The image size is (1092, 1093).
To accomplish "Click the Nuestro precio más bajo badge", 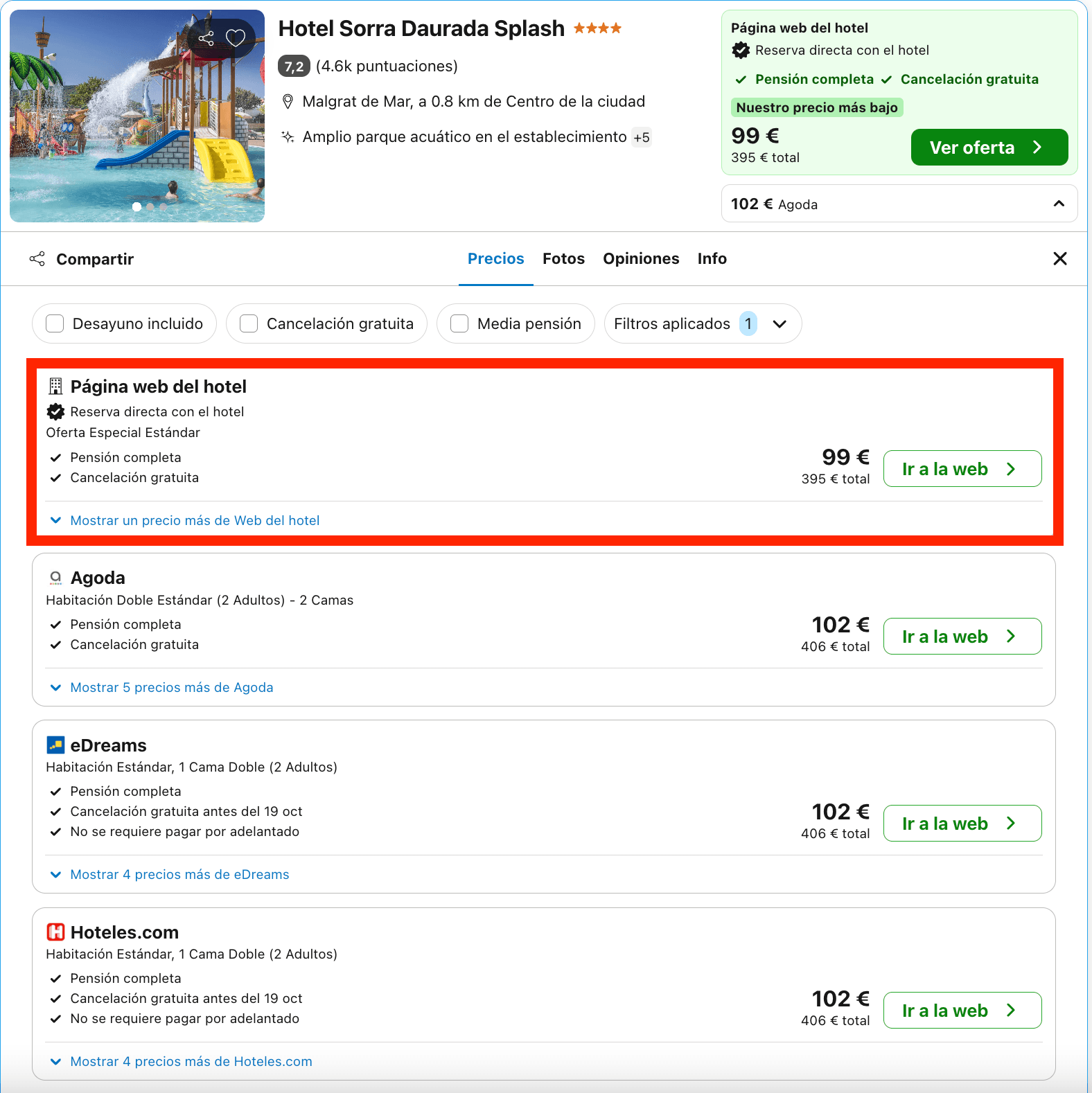I will (x=817, y=107).
